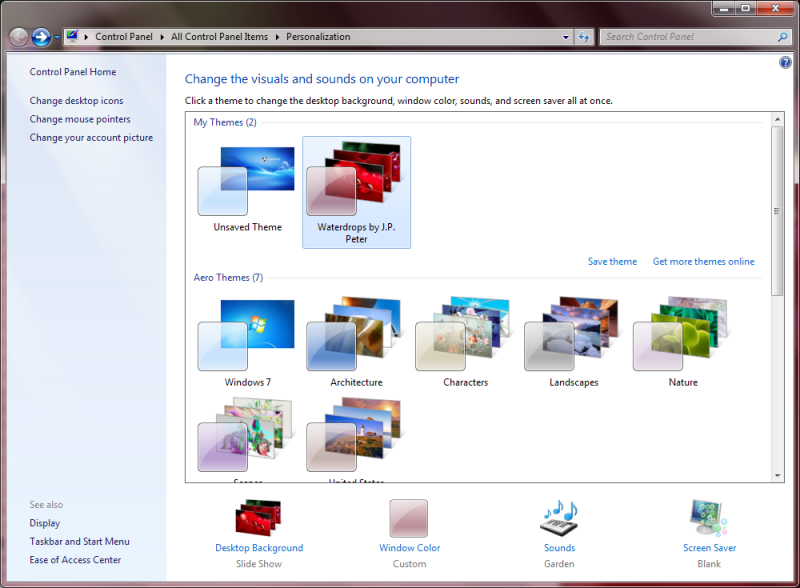The image size is (800, 588).
Task: Click the Aero Themes (7) heading
Action: [228, 278]
